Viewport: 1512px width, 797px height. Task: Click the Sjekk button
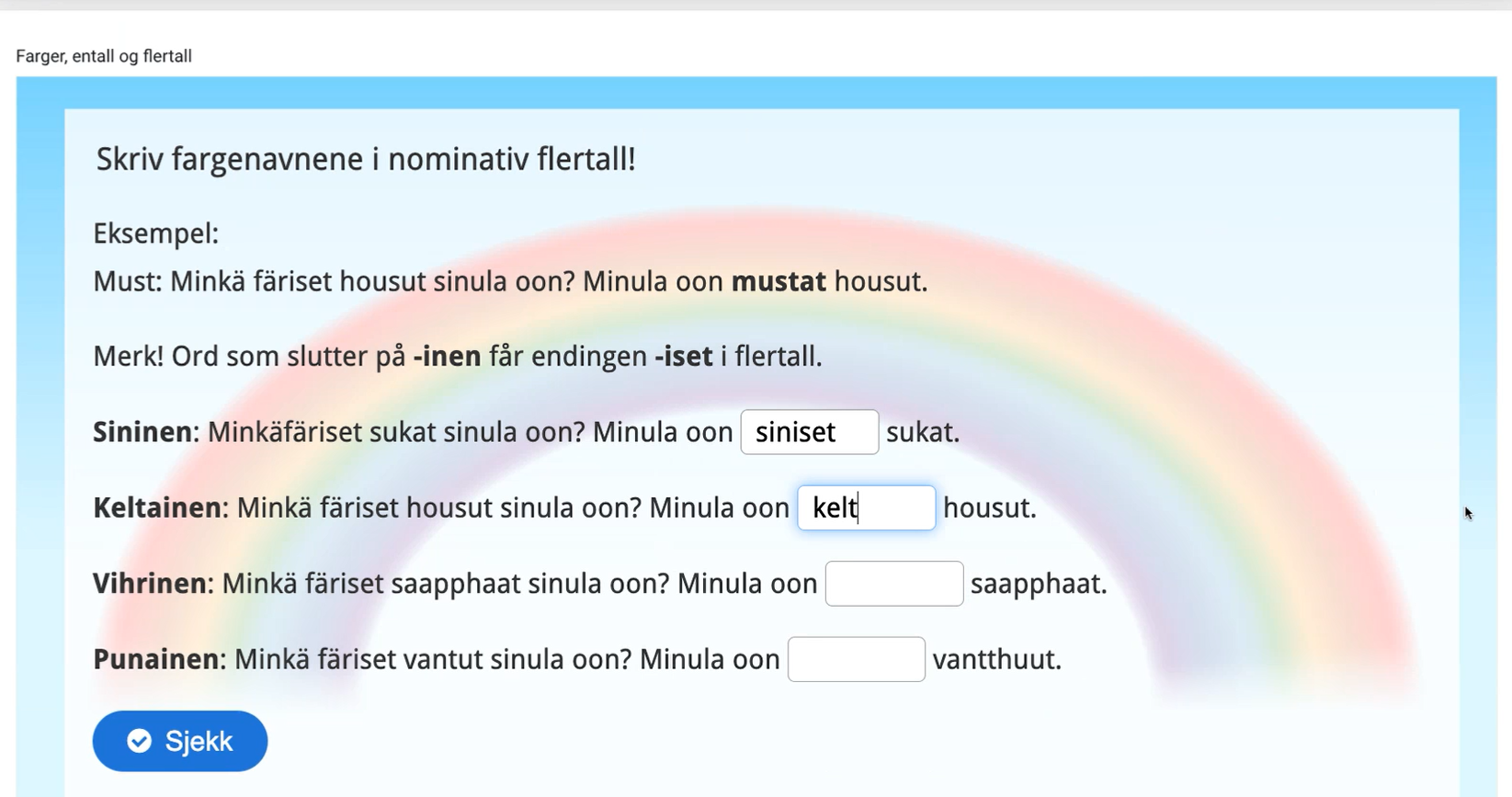point(180,741)
